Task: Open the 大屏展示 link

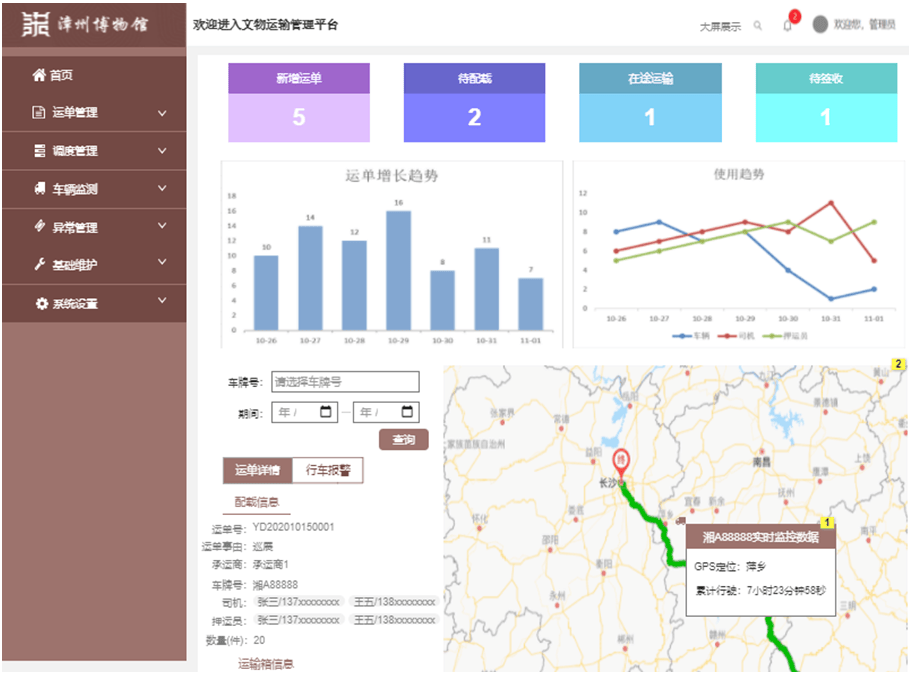Action: click(720, 27)
